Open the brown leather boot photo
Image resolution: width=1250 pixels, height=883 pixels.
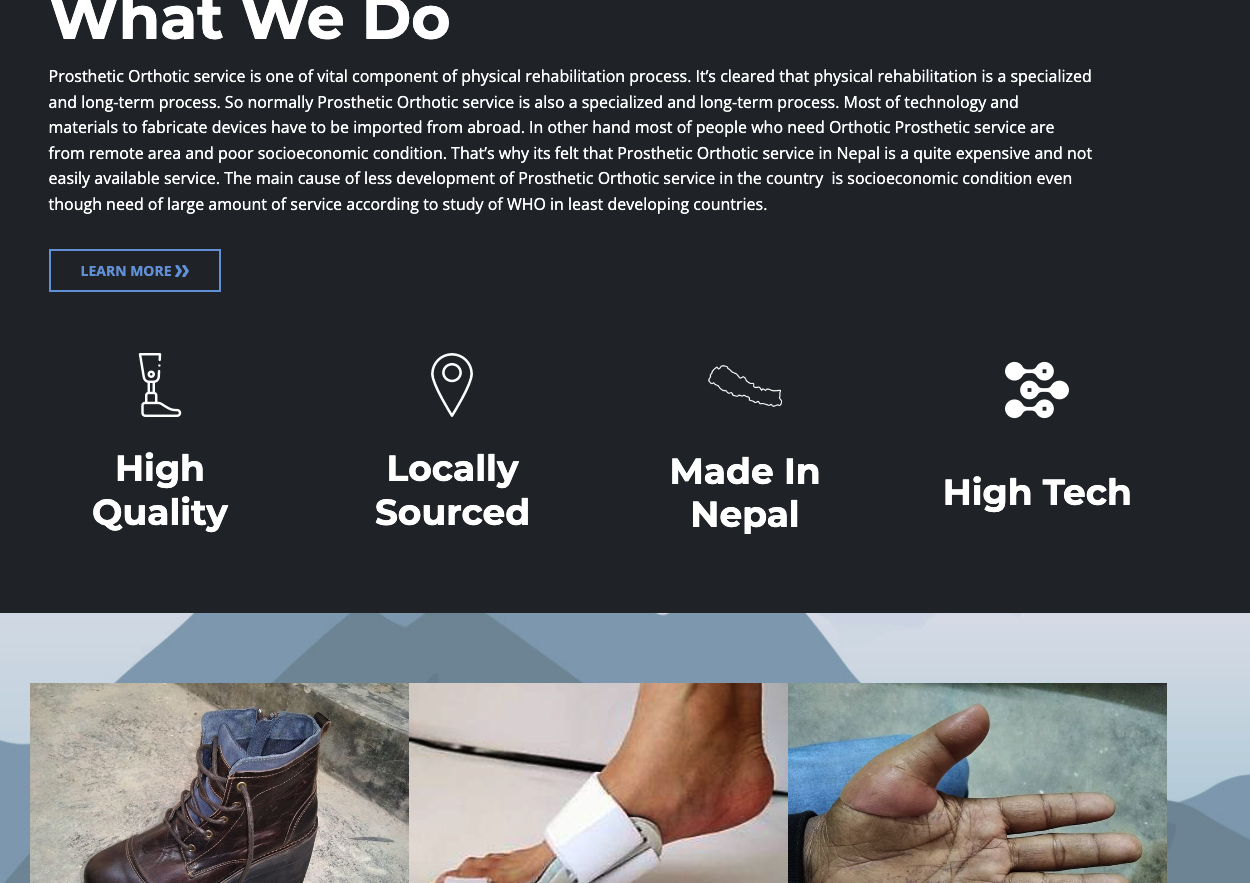point(219,783)
